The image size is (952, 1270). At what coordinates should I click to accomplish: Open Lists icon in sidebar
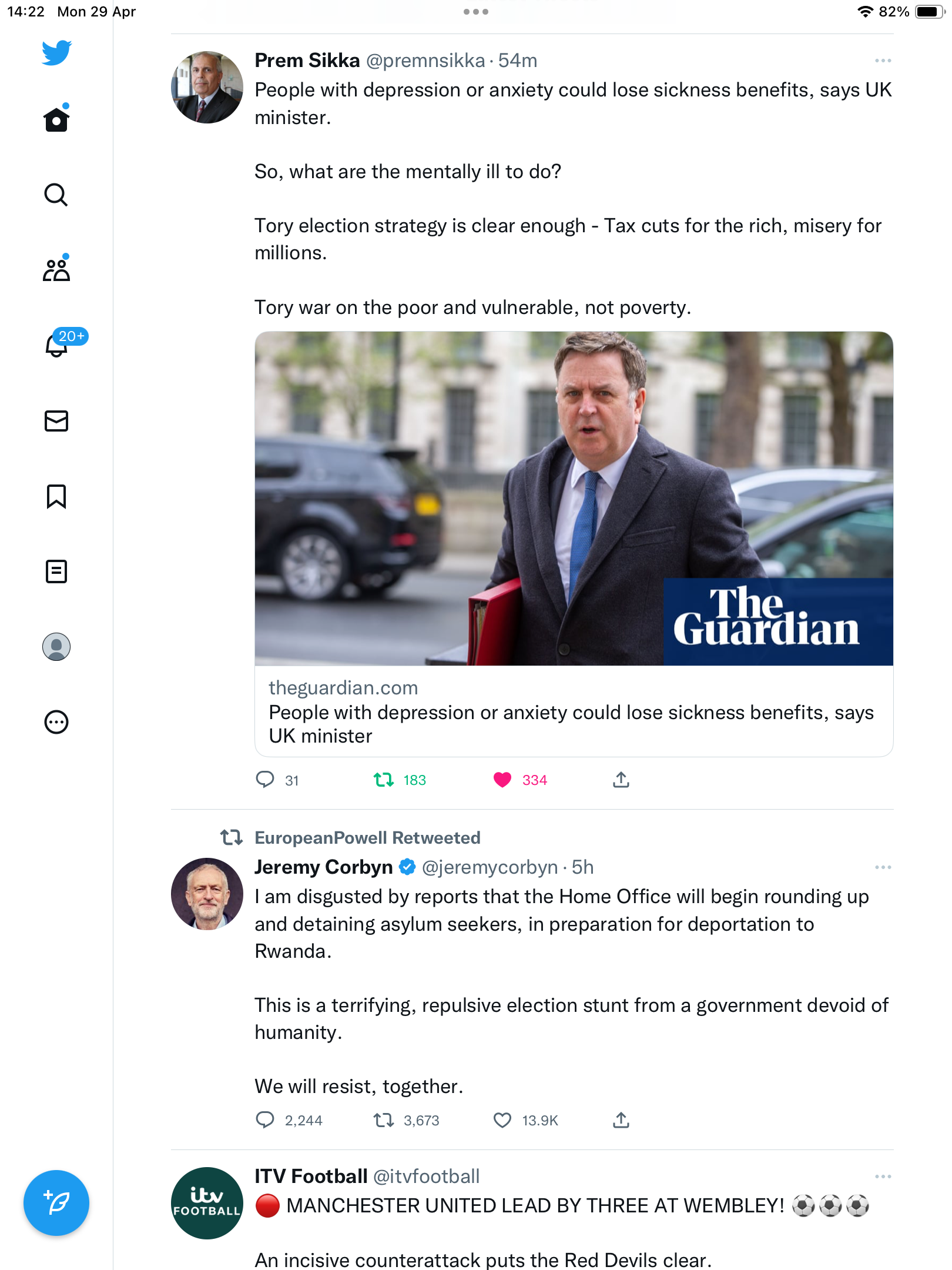[56, 571]
